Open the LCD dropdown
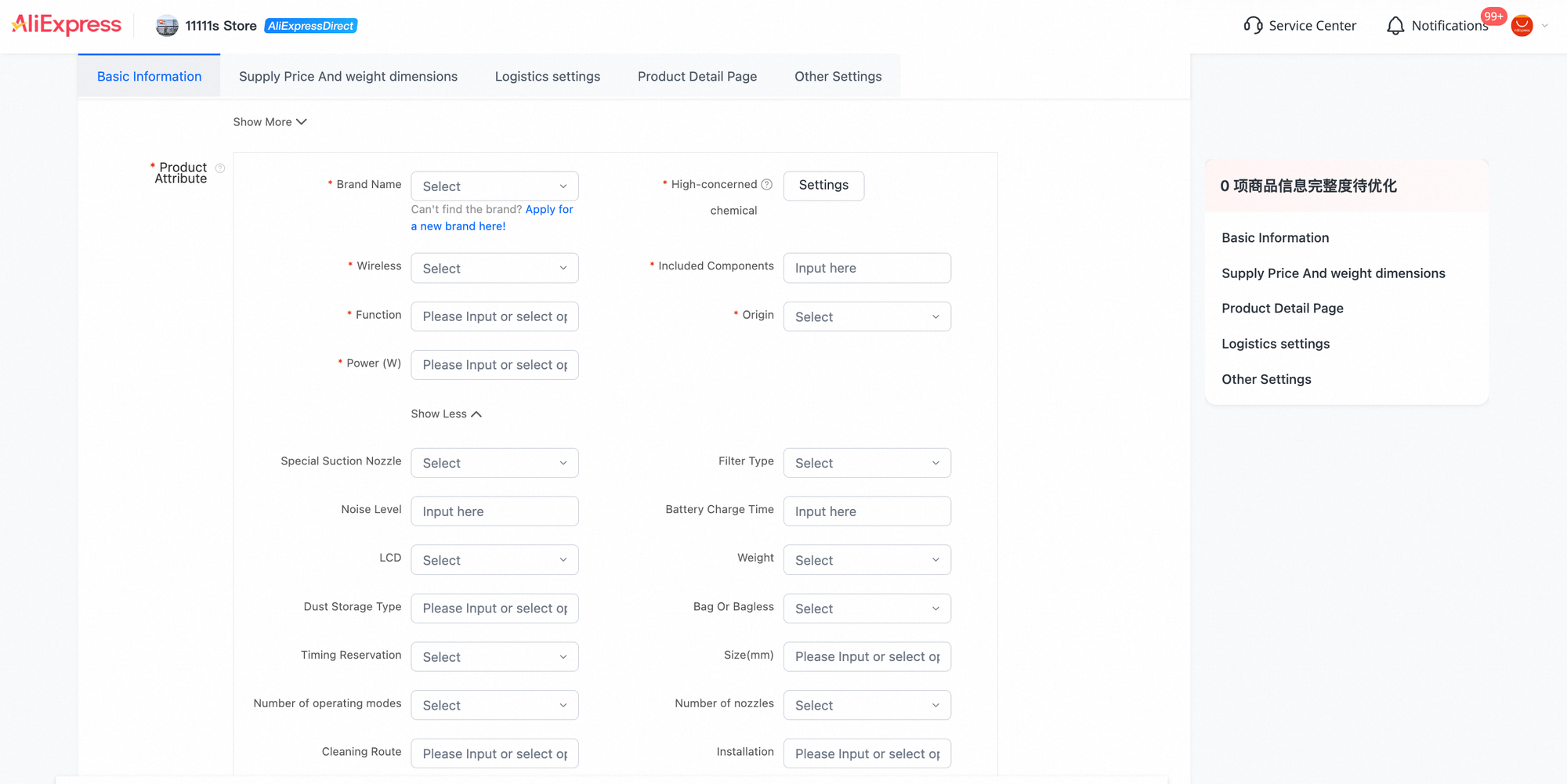The width and height of the screenshot is (1567, 784). click(494, 560)
